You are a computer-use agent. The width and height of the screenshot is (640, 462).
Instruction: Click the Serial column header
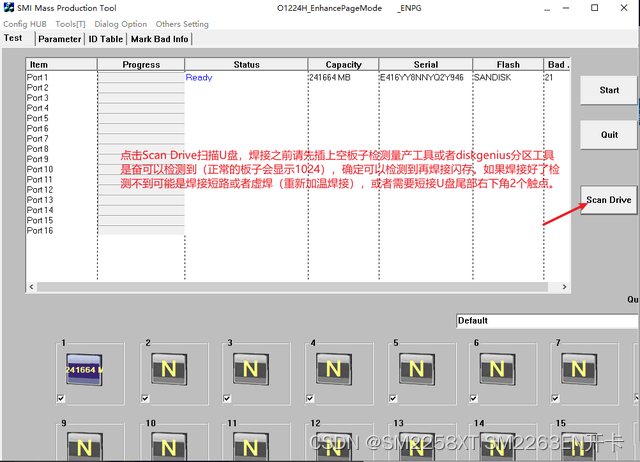(426, 64)
